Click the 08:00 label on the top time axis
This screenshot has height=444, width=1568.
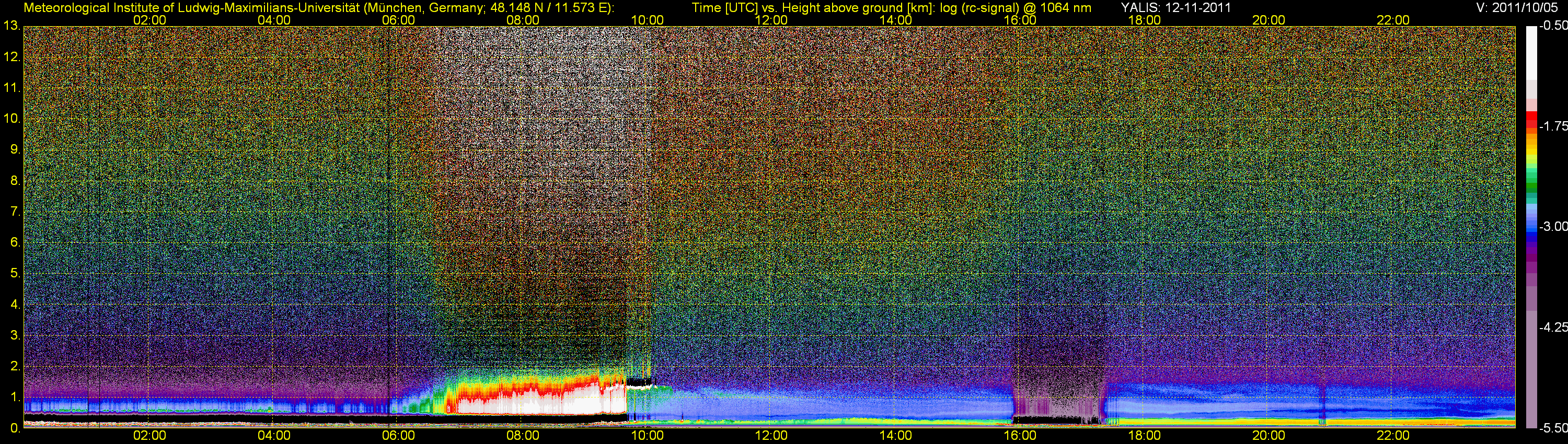522,20
